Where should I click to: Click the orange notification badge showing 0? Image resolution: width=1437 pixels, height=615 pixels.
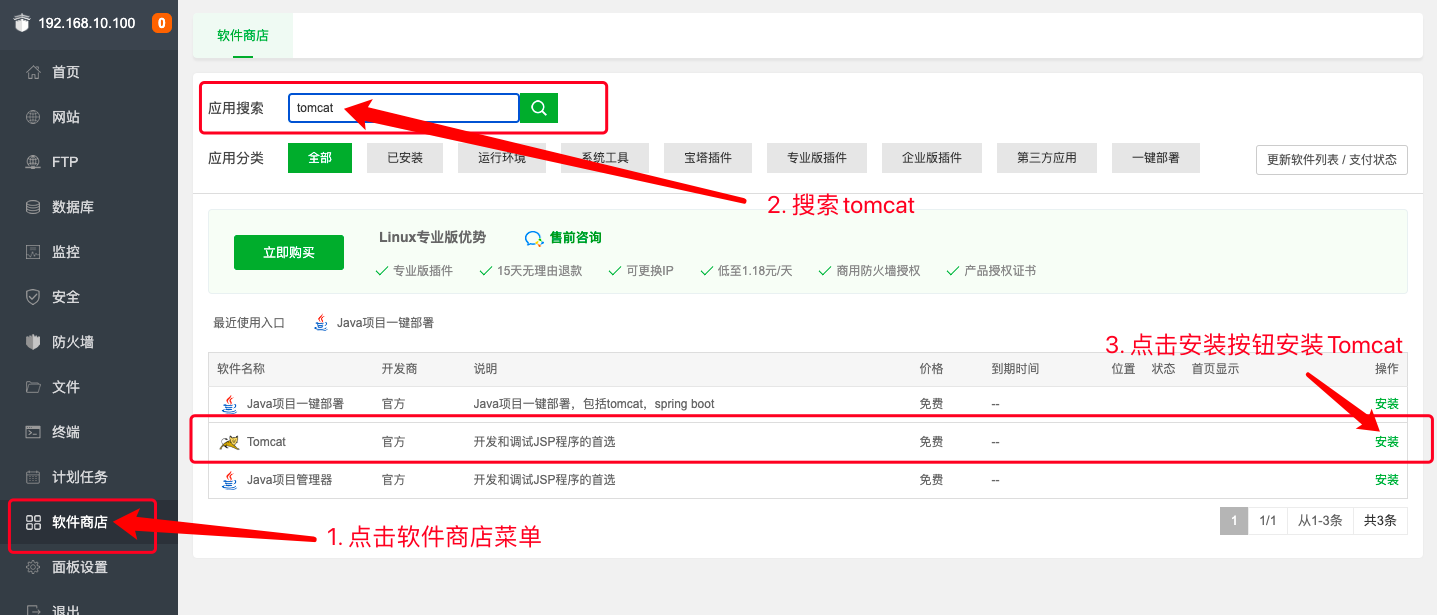(161, 23)
